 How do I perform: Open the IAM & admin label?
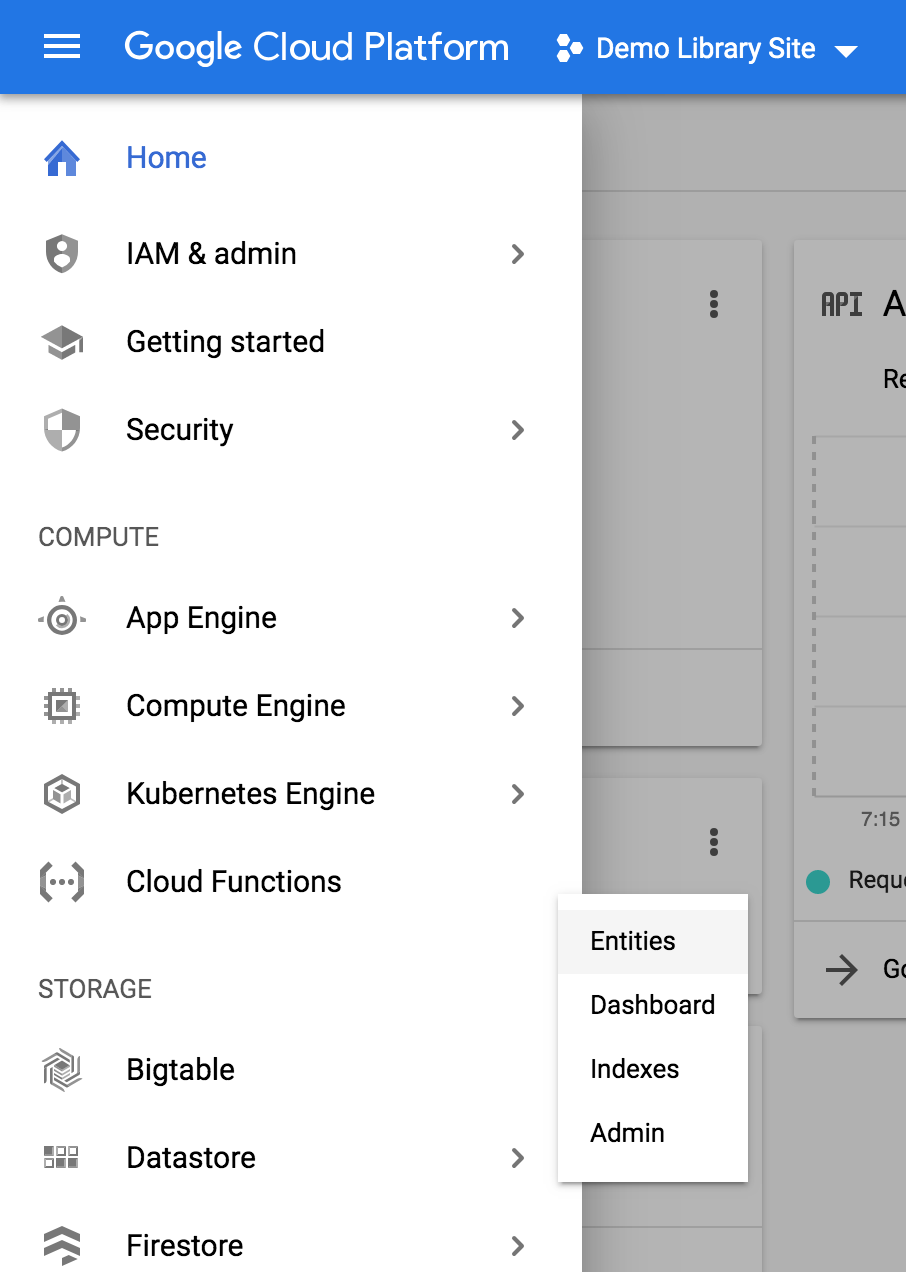212,254
